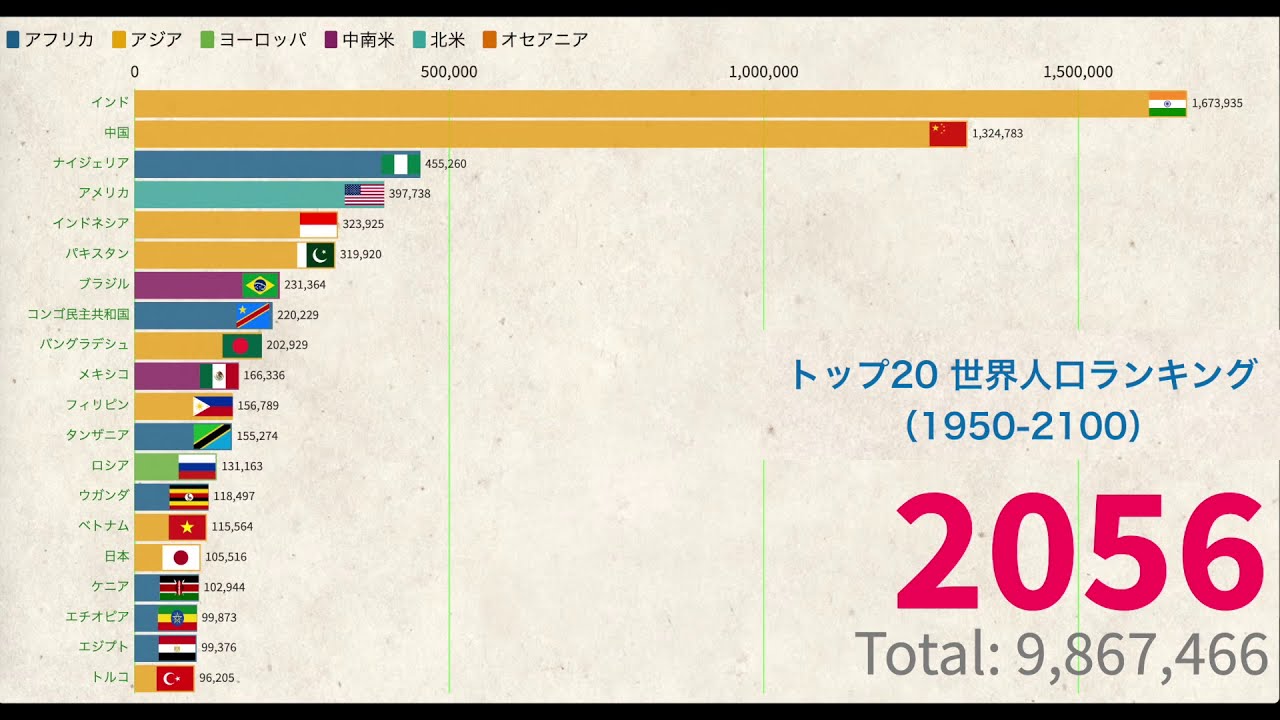
Task: Click Nigeria's value 455,260
Action: pos(445,164)
